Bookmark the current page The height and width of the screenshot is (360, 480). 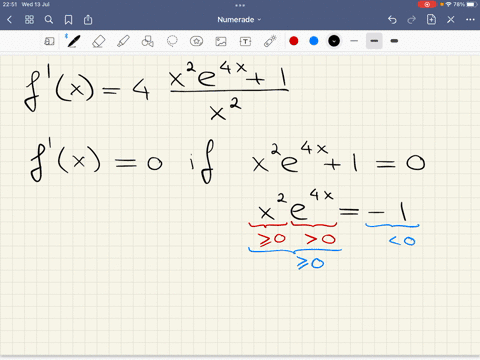(68, 20)
